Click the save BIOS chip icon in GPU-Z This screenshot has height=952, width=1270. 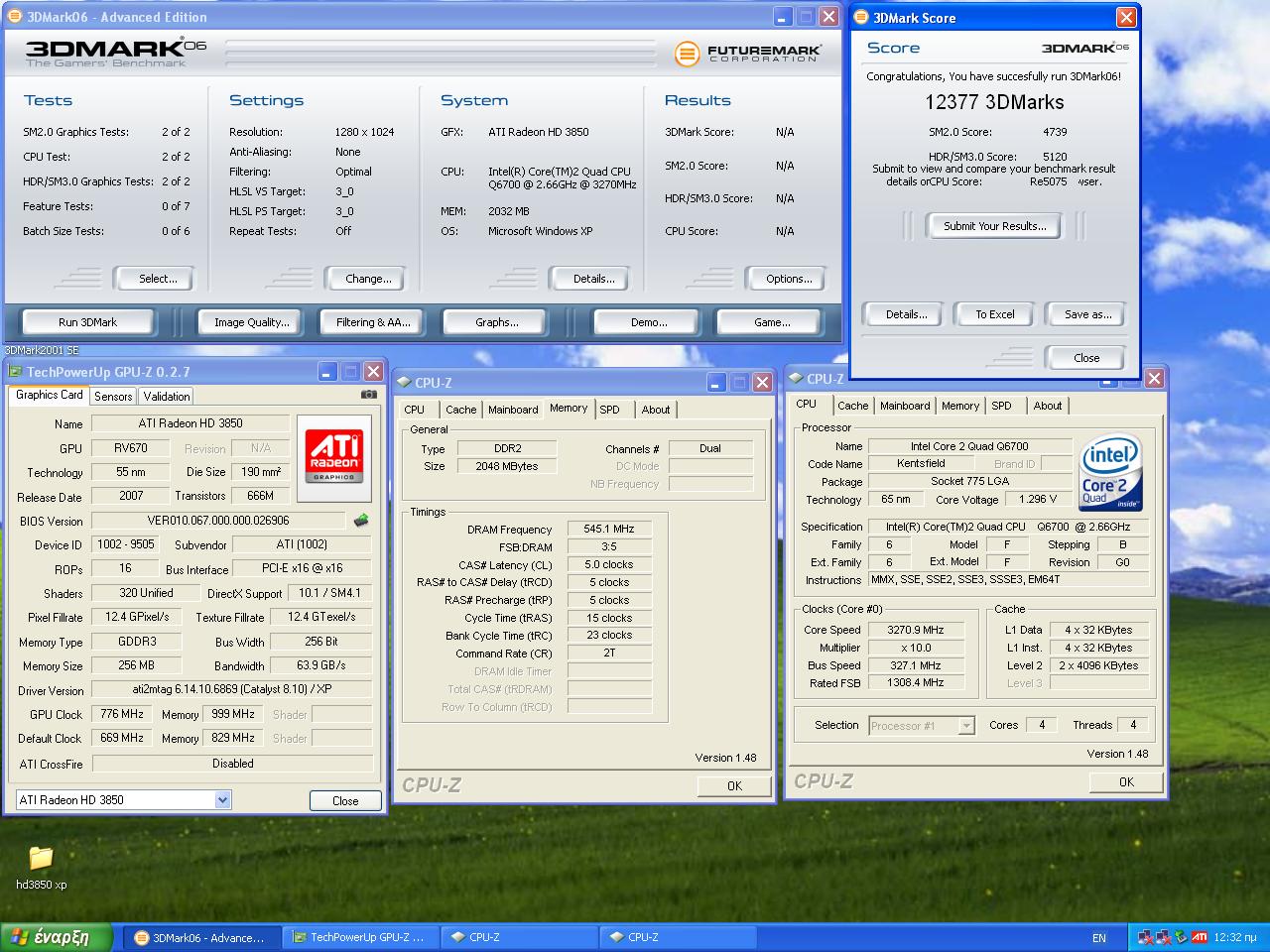pos(361,520)
